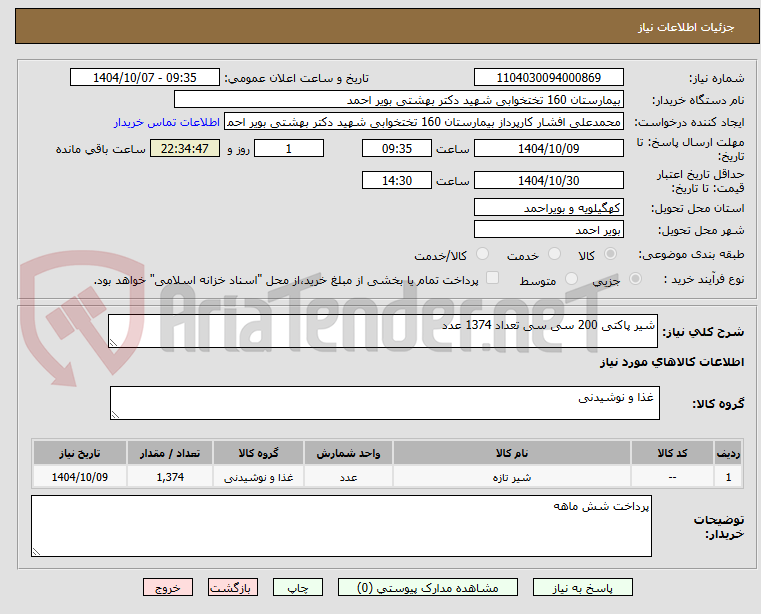Click the واحد شمارش column header
The height and width of the screenshot is (614, 761).
coord(348,453)
